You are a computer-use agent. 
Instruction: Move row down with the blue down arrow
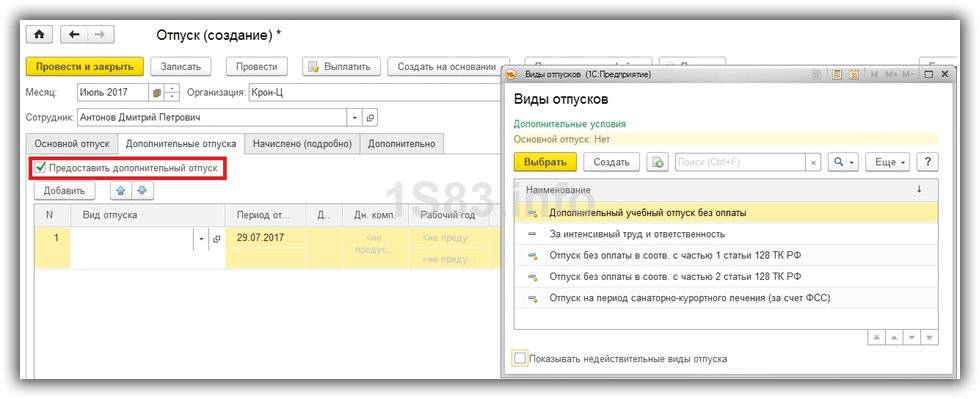[142, 191]
